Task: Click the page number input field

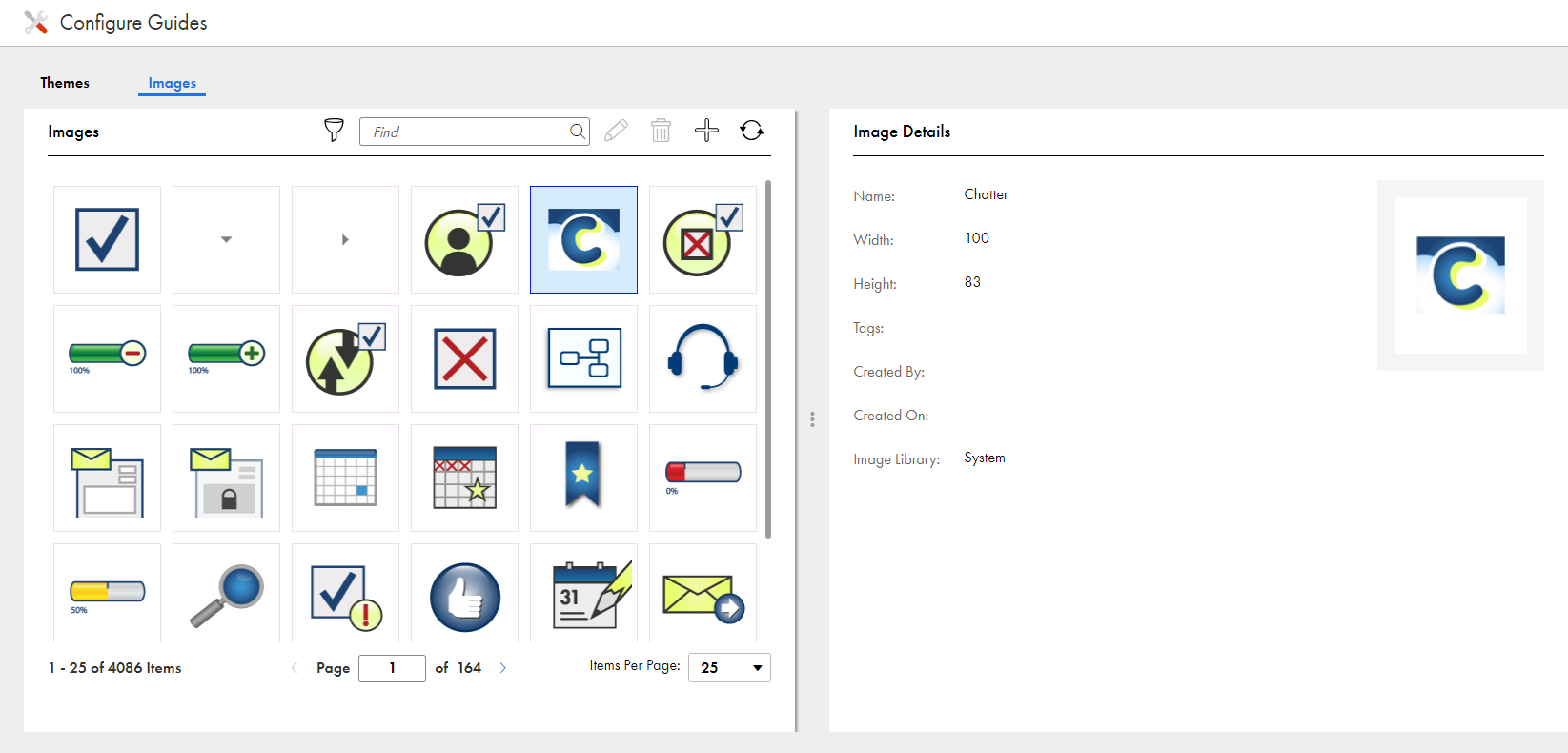Action: [x=392, y=667]
